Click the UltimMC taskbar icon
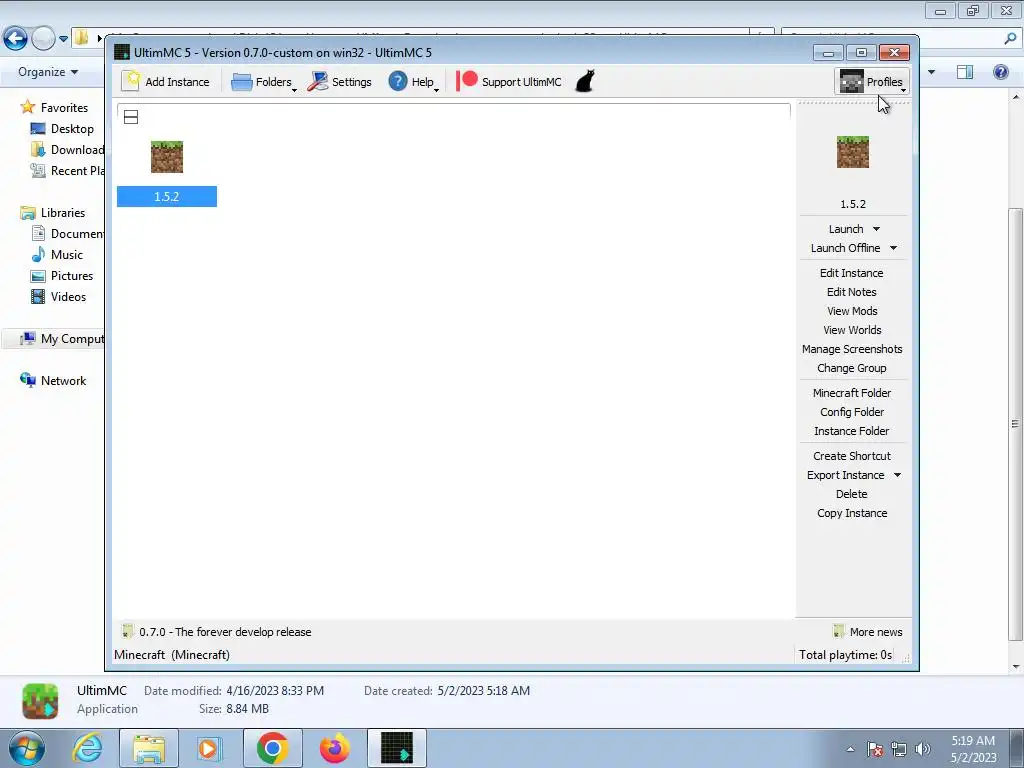The image size is (1024, 768). (397, 748)
